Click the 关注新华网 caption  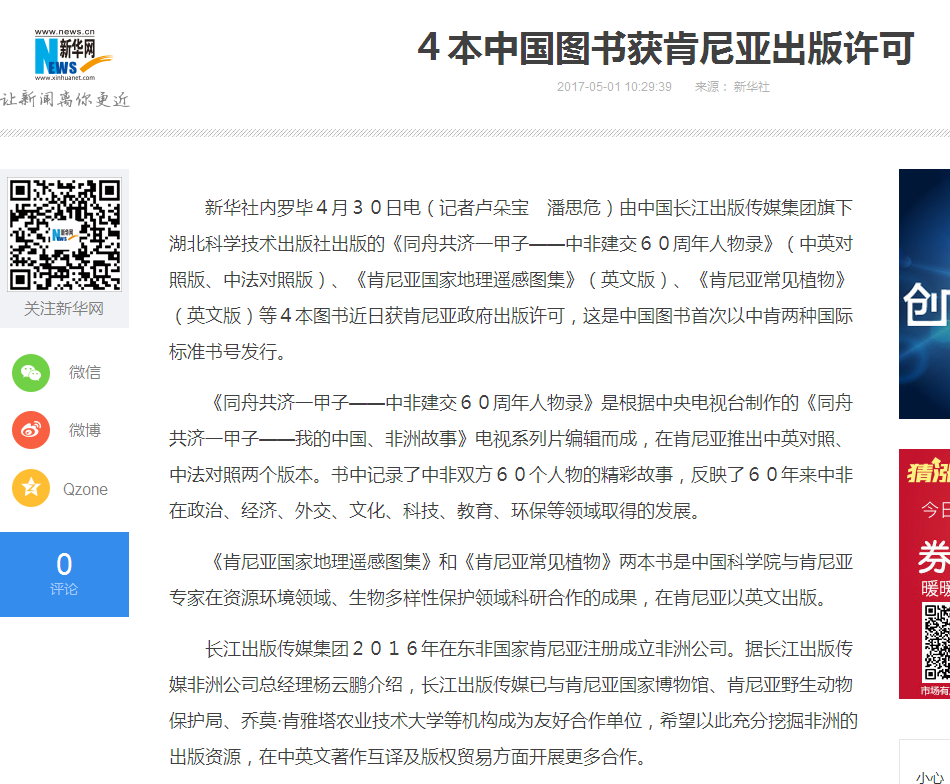coord(64,309)
